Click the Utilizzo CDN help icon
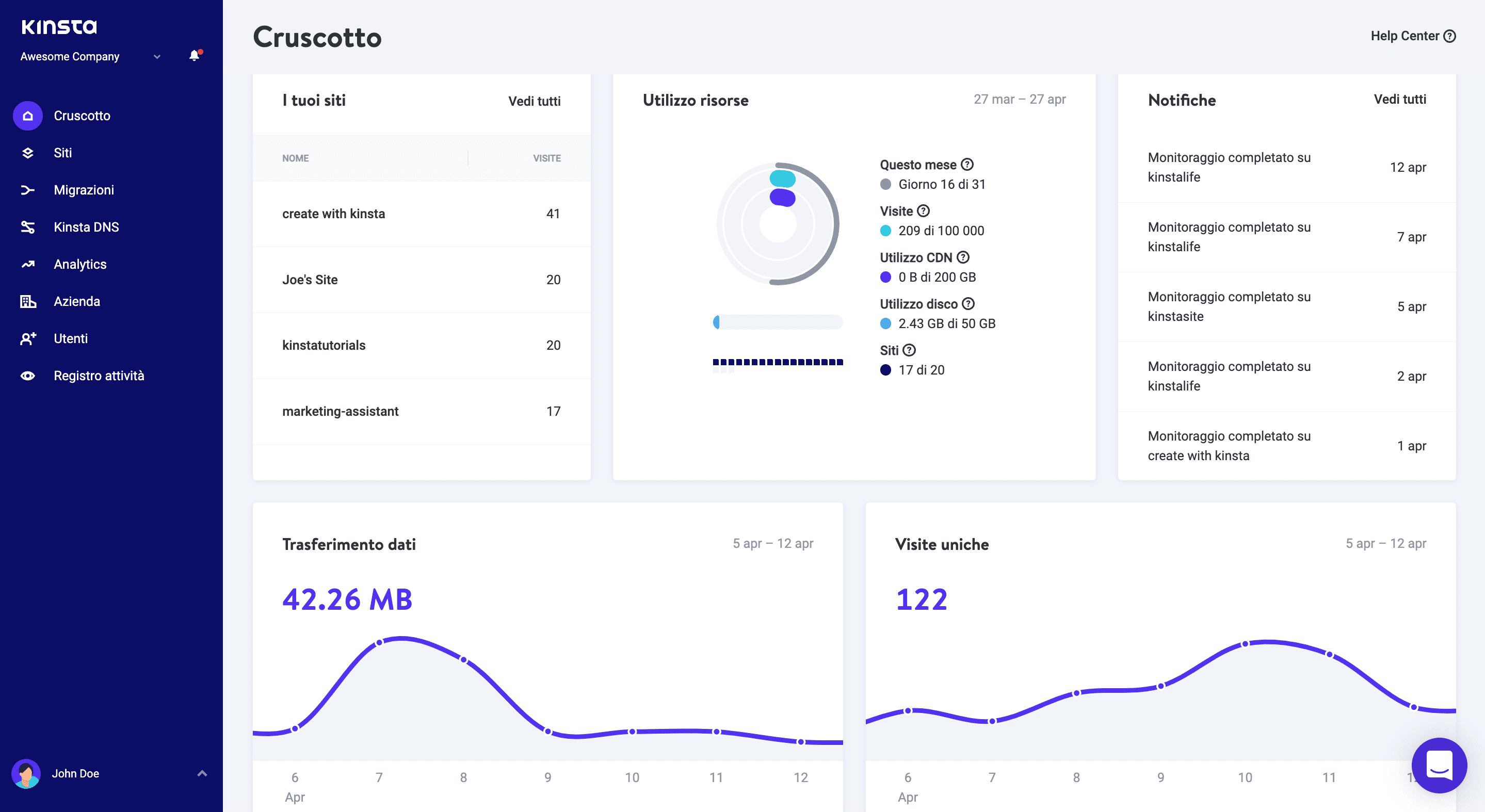The height and width of the screenshot is (812, 1485). point(963,257)
